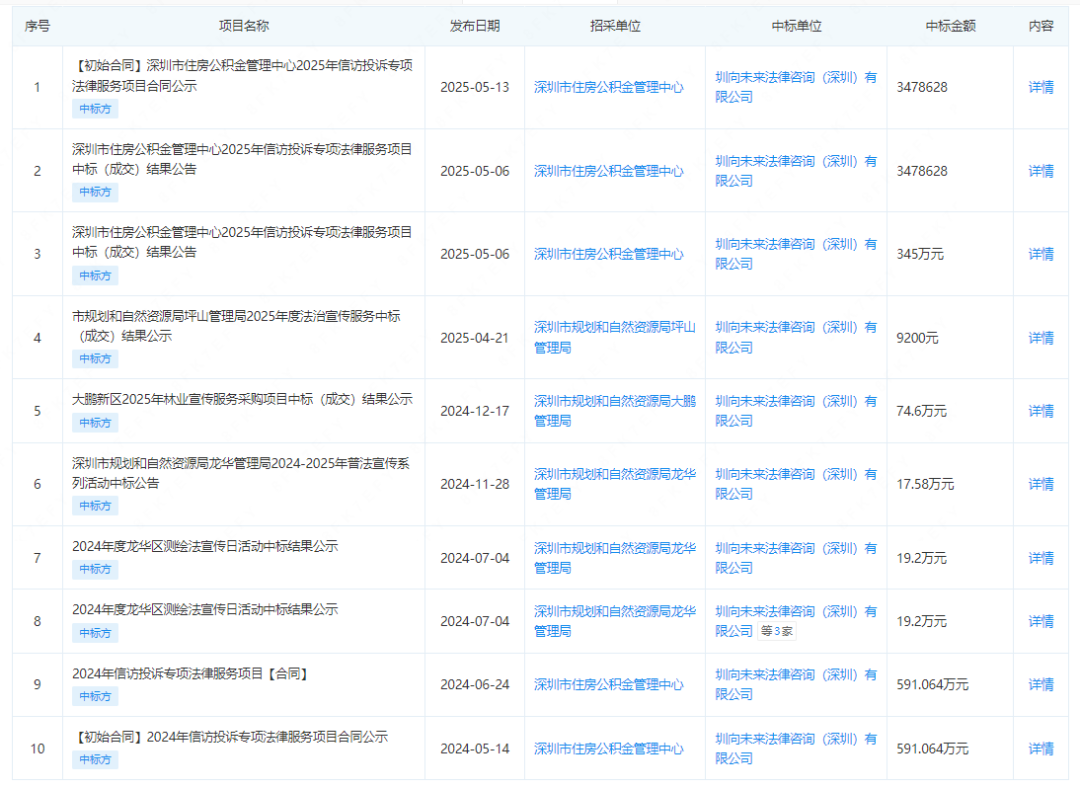Open the winning bidder company link in row 5
This screenshot has width=1080, height=788.
(x=795, y=411)
